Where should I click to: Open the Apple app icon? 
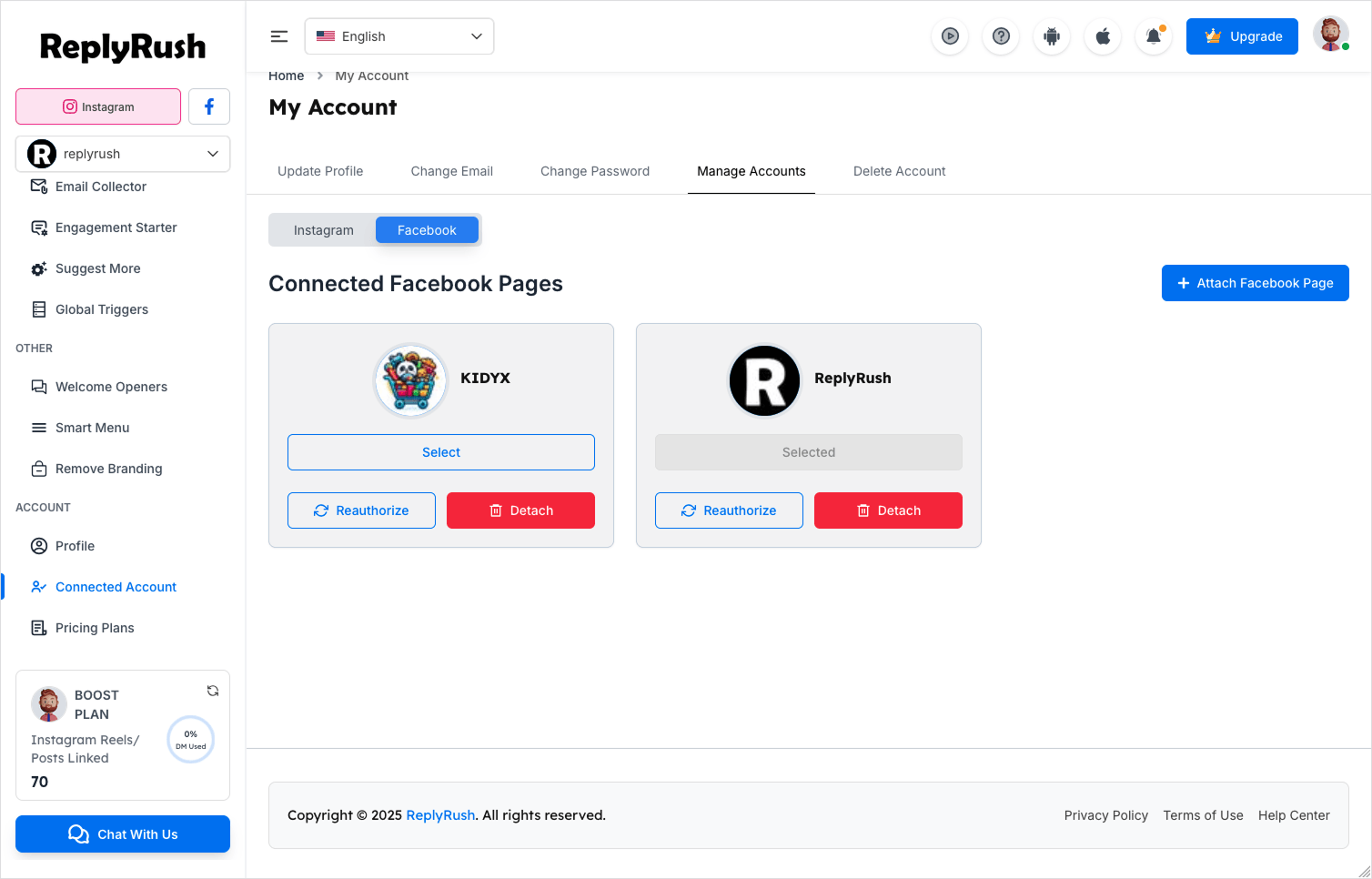point(1103,36)
